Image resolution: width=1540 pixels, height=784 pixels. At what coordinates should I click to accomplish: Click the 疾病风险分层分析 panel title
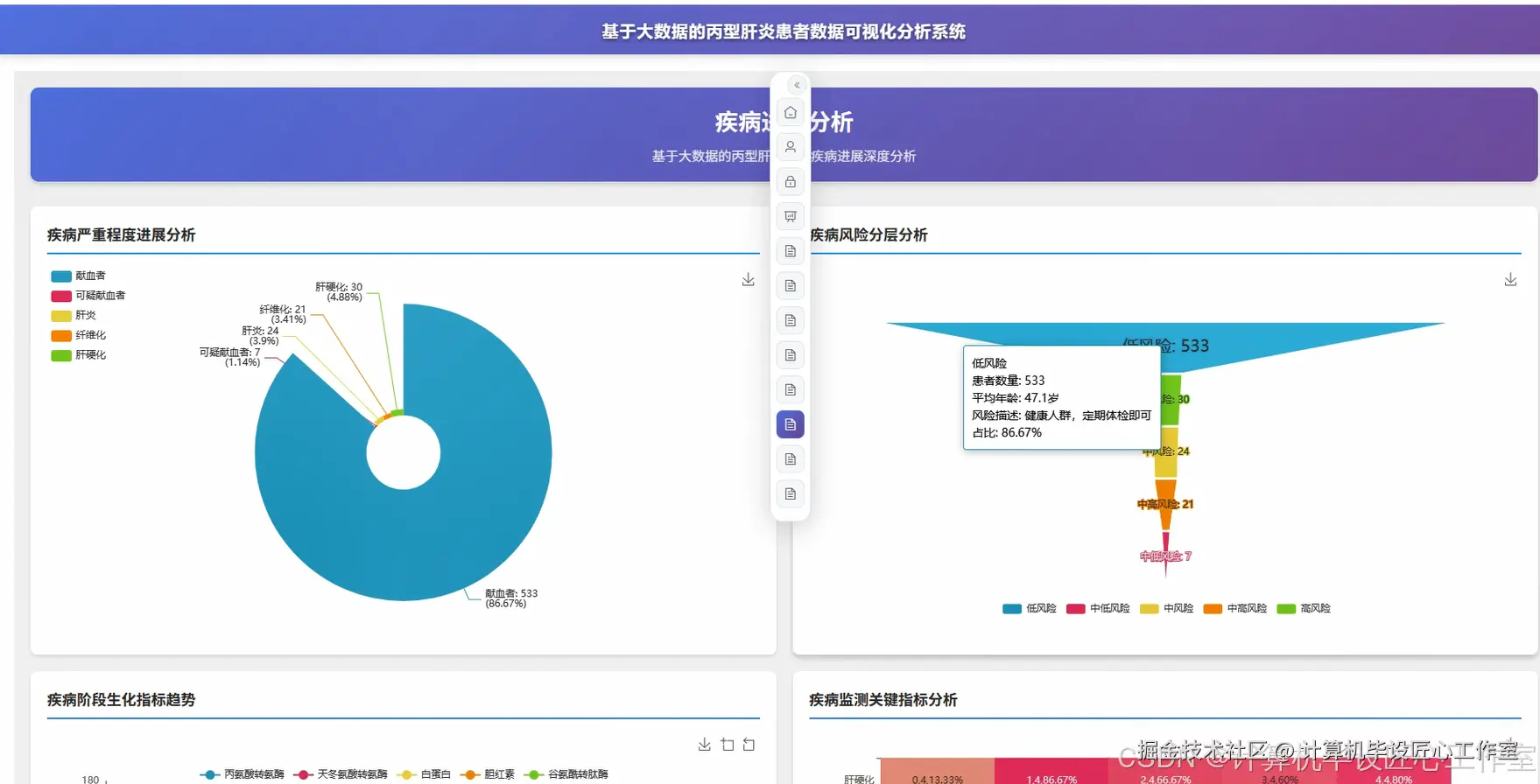[868, 234]
